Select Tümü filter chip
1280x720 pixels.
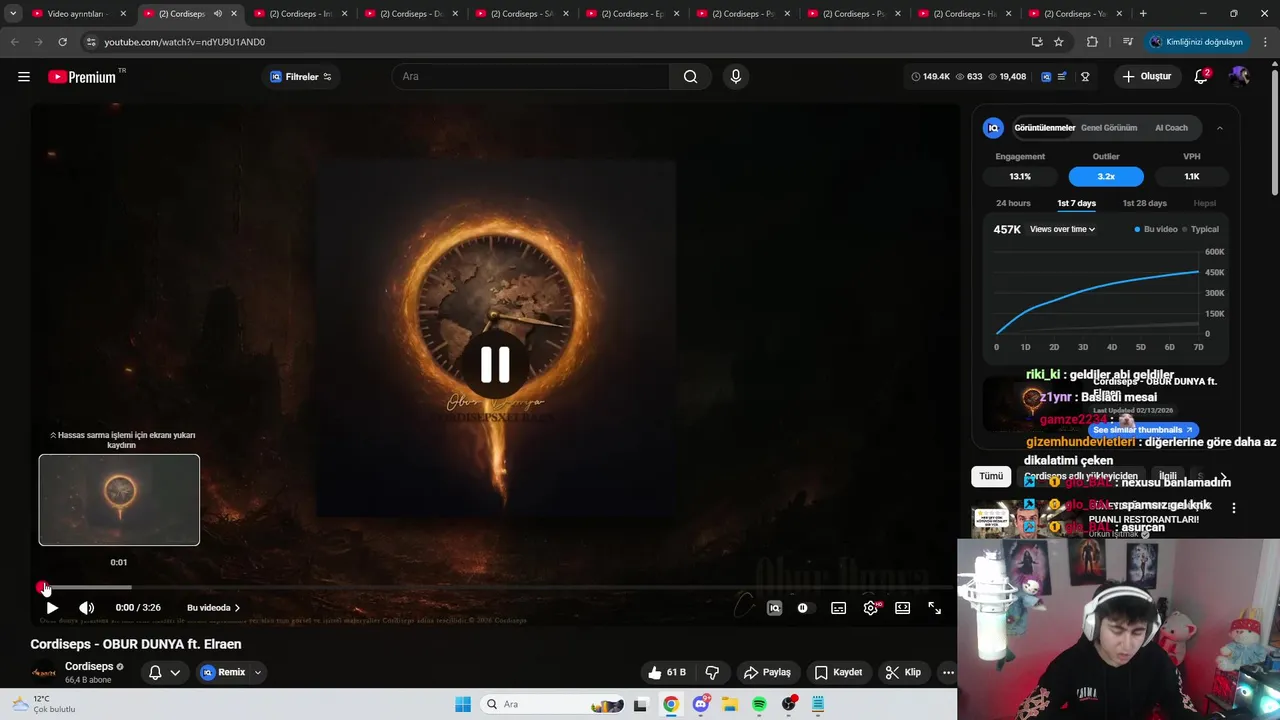[x=991, y=476]
